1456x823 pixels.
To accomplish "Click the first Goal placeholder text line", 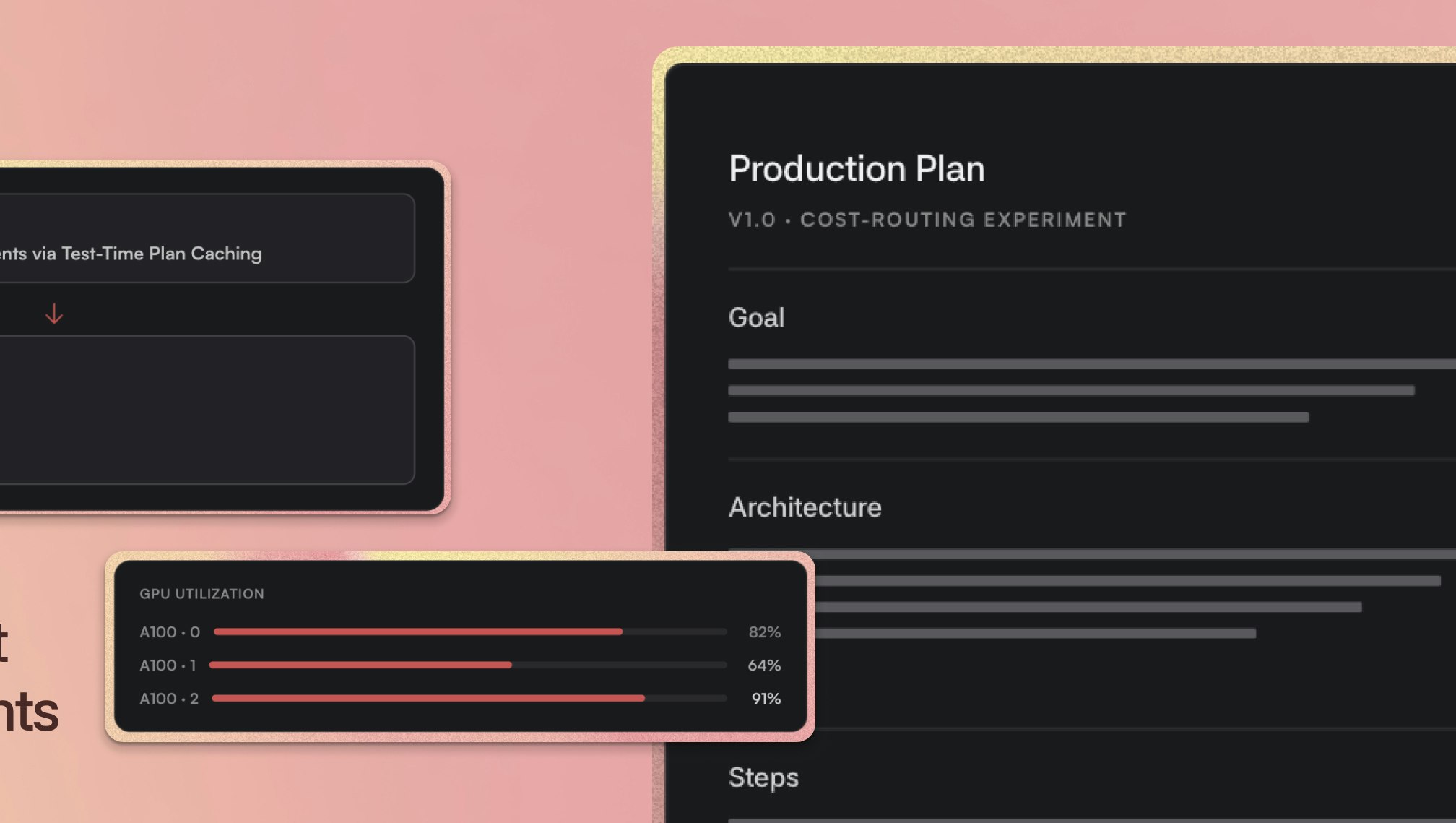I will [x=1092, y=364].
